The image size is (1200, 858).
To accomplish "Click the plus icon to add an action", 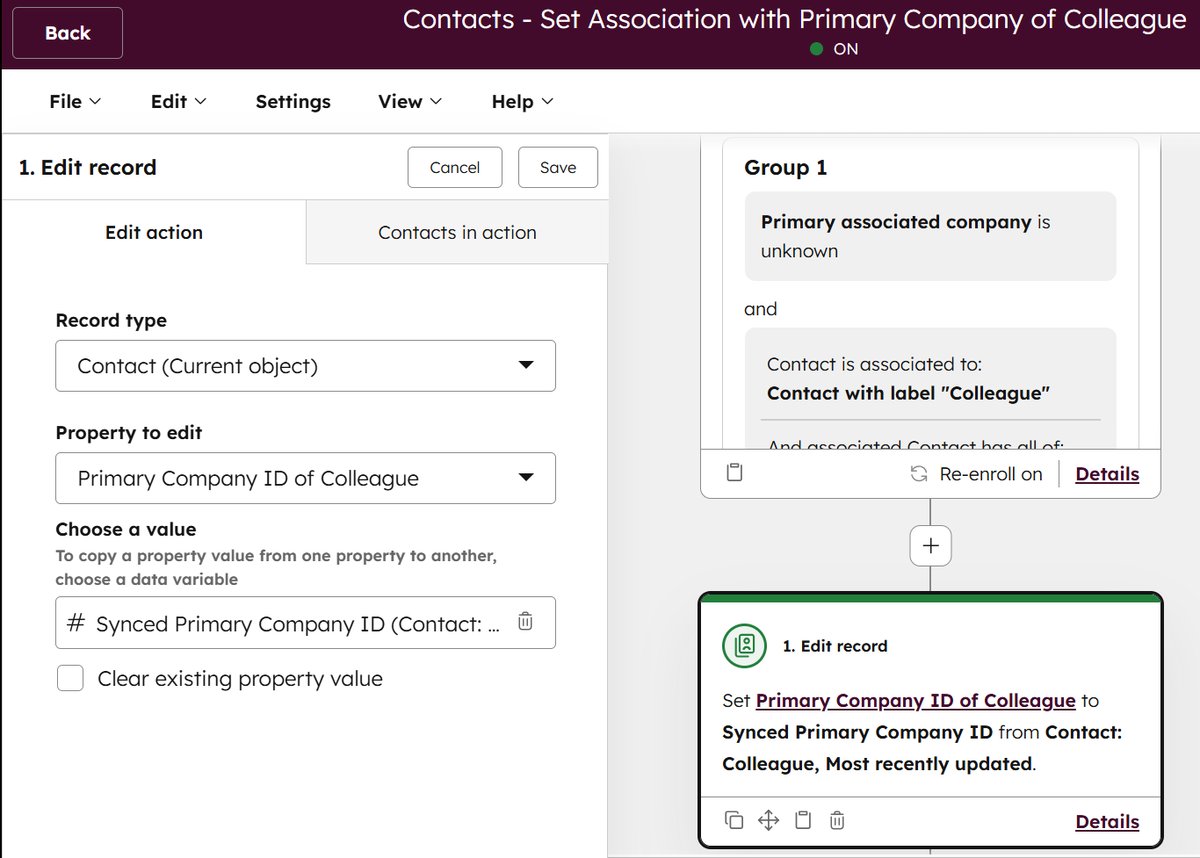I will [930, 545].
